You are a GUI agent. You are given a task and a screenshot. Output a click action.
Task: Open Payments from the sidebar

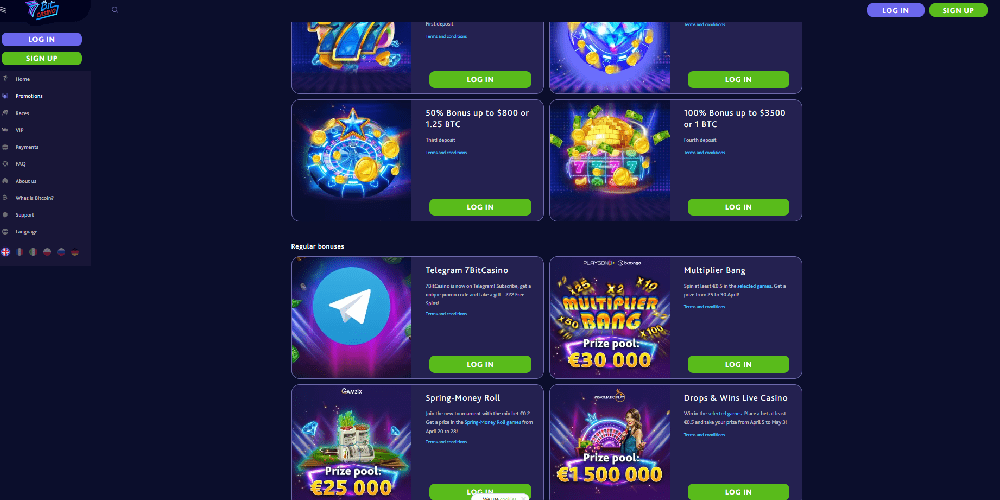(27, 147)
